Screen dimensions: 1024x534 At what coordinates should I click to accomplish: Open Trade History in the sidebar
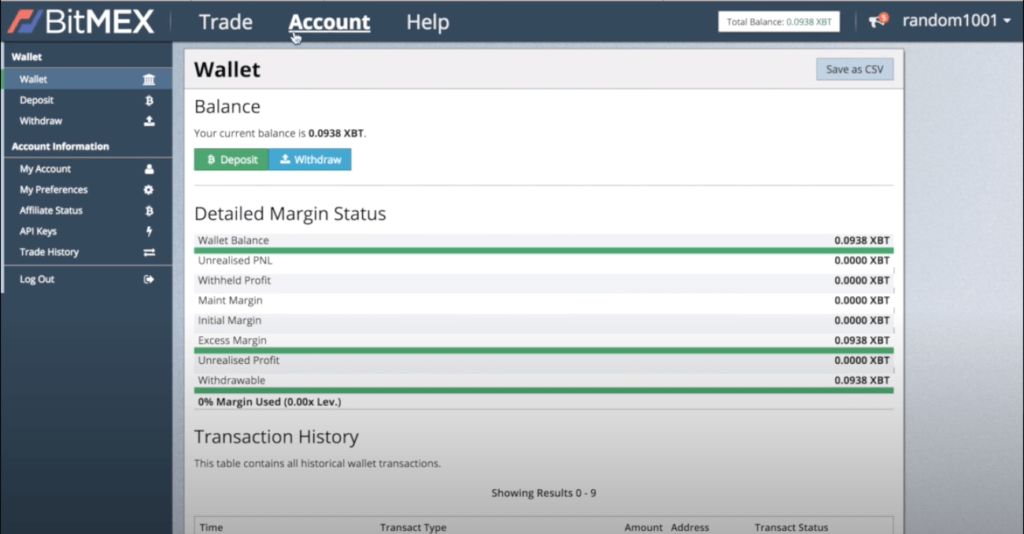tap(88, 252)
